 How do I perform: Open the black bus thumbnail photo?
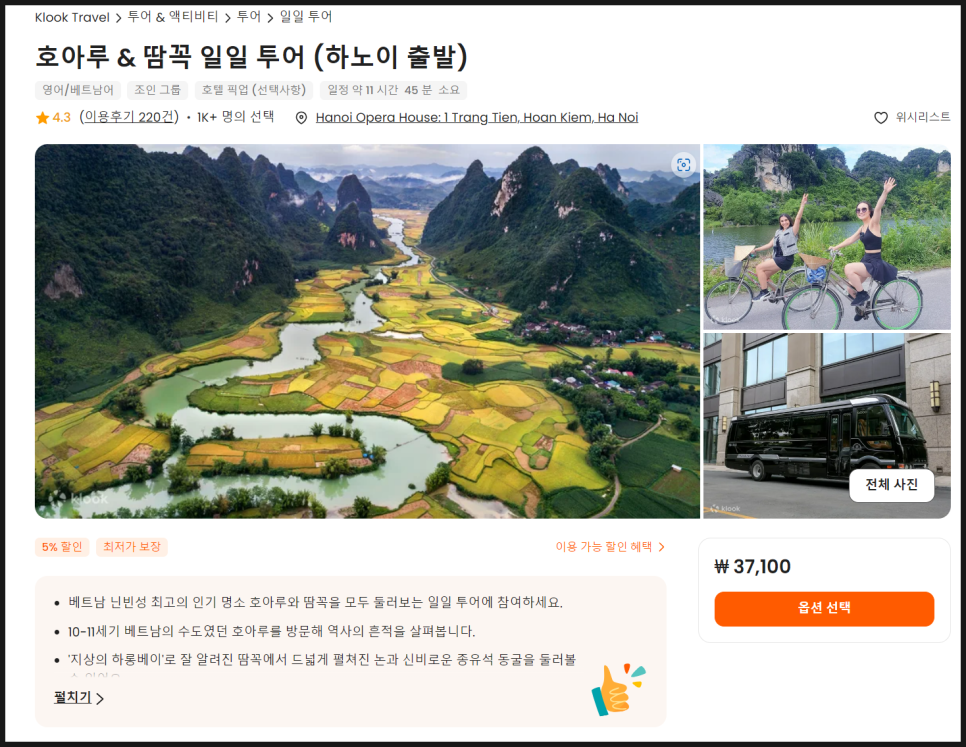(x=827, y=426)
